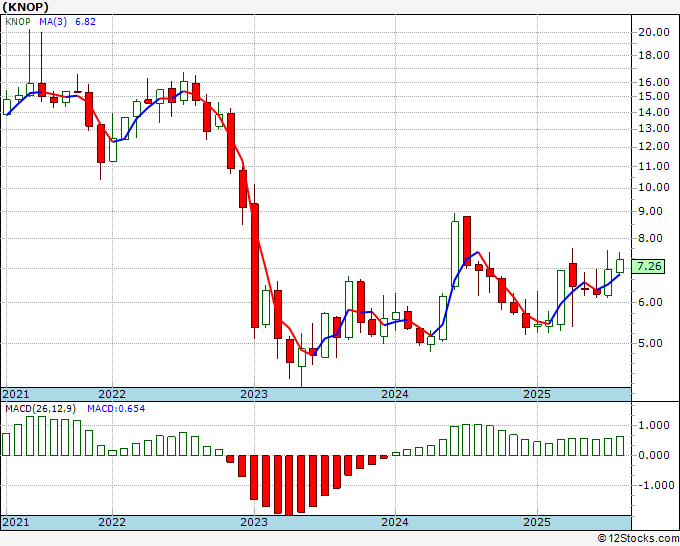This screenshot has height=546, width=680.
Task: Click the 7.26 current price tag
Action: (648, 266)
